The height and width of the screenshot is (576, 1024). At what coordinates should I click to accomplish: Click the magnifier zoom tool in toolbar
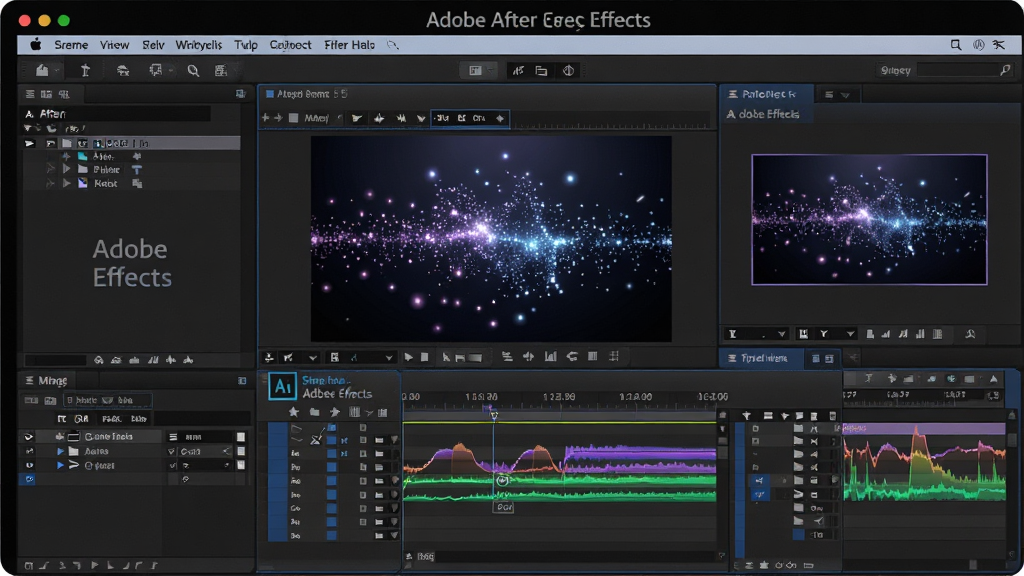(193, 71)
